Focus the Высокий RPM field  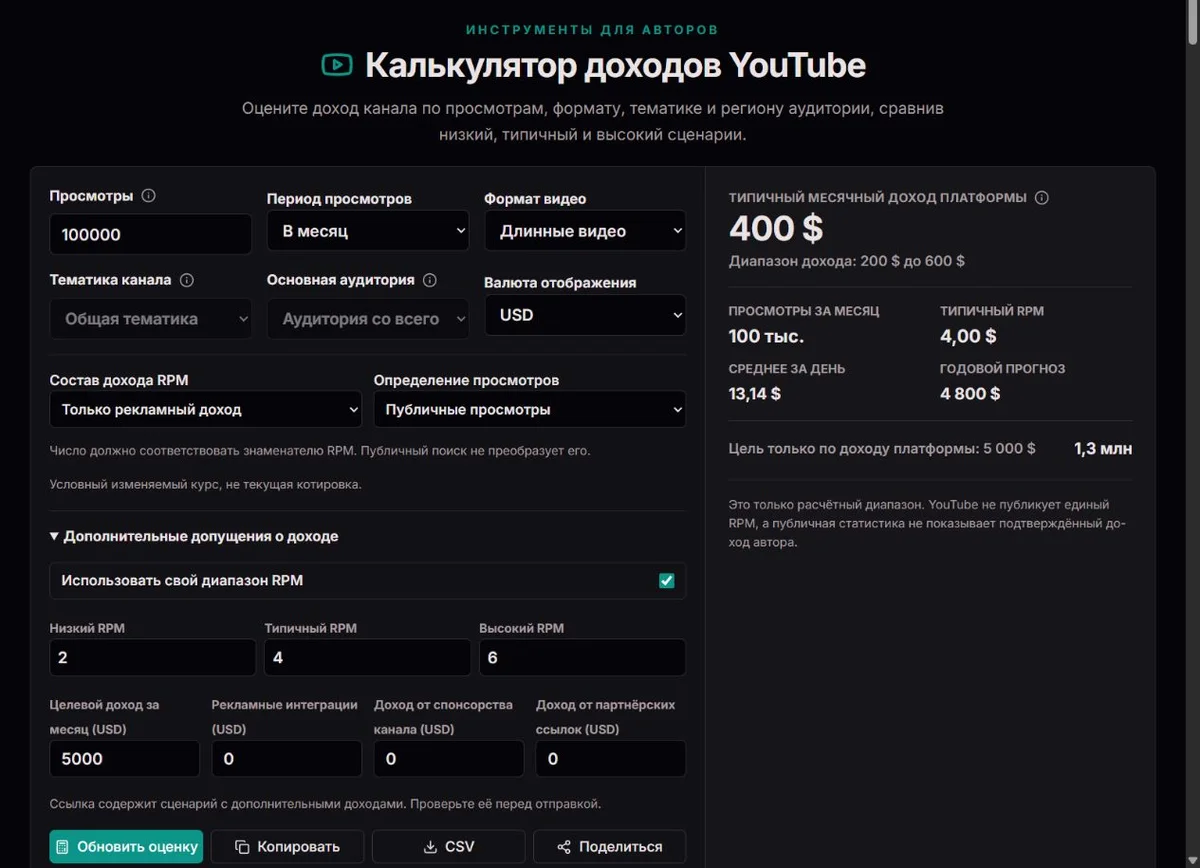point(583,658)
